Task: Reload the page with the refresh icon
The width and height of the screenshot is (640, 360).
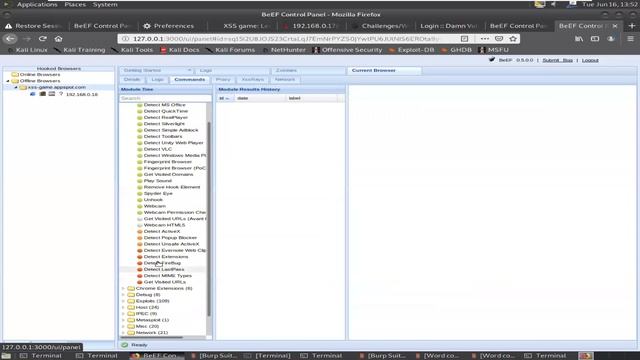Action: tap(42, 38)
